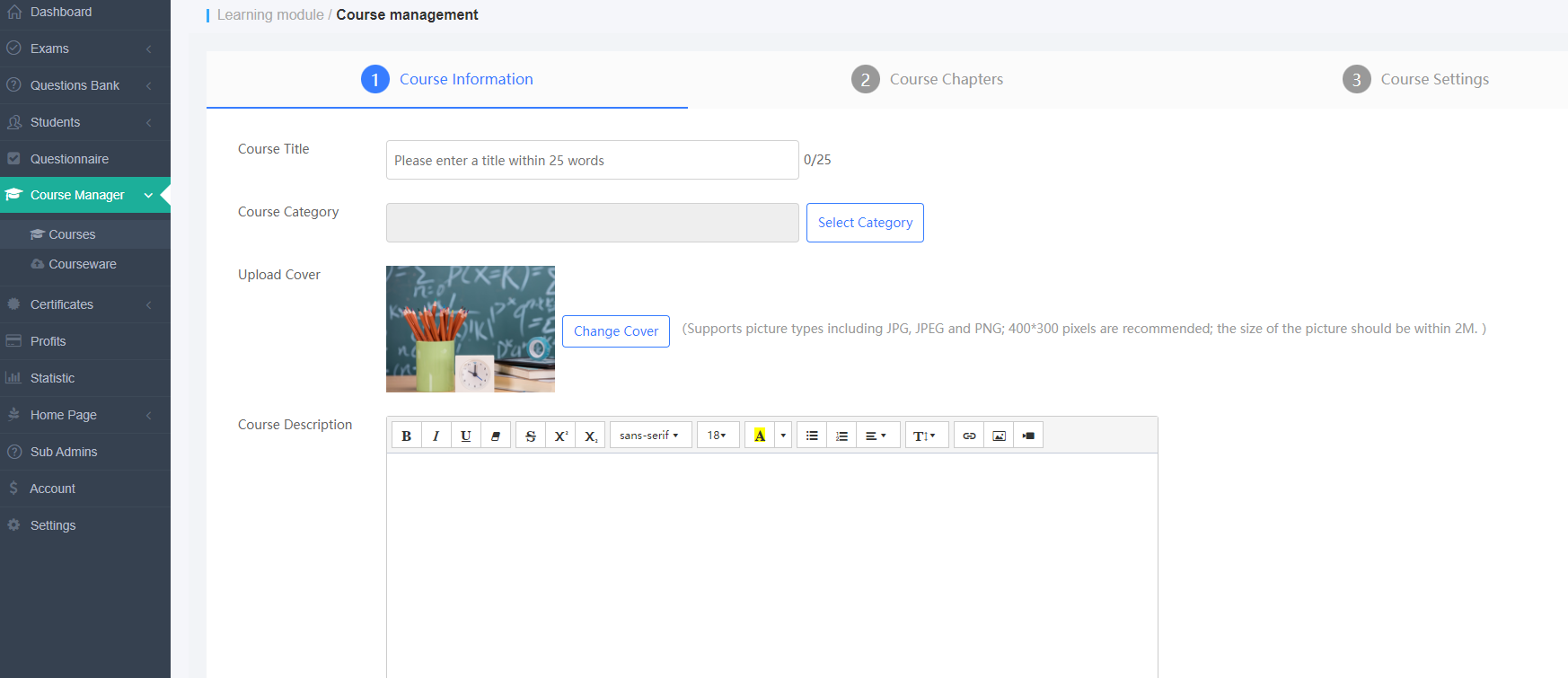Click the Statistic bar chart icon
The width and height of the screenshot is (1568, 678).
tap(14, 378)
